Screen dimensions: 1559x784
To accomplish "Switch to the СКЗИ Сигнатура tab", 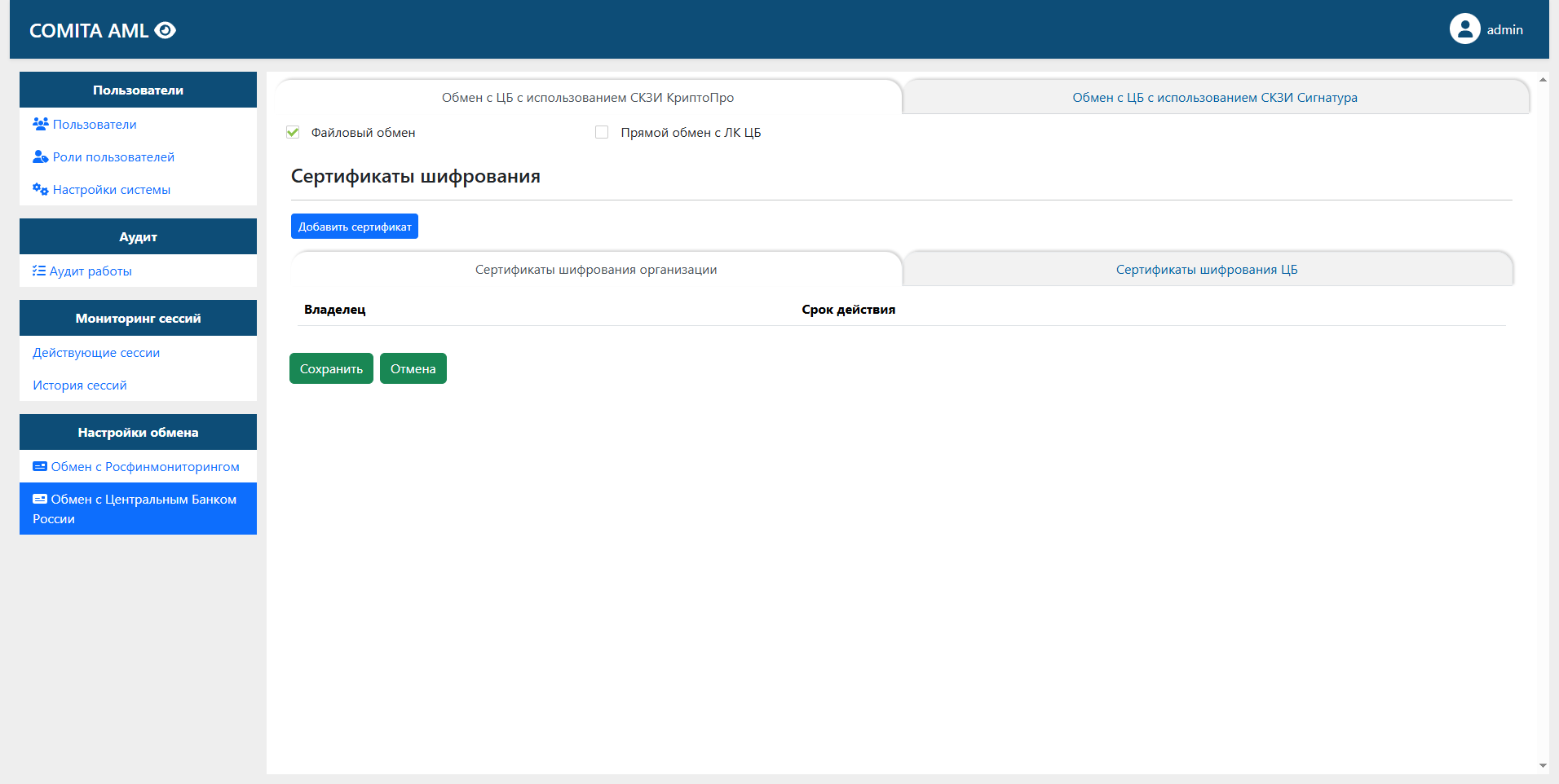I will click(1214, 98).
